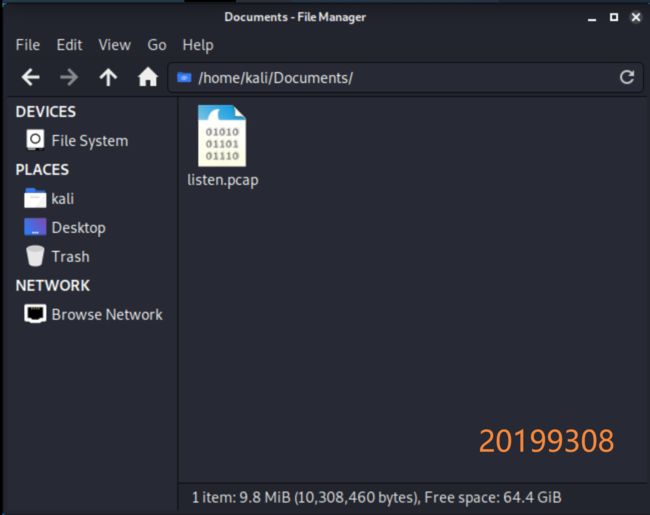
Task: Select the Desktop label in Places
Action: coord(78,228)
